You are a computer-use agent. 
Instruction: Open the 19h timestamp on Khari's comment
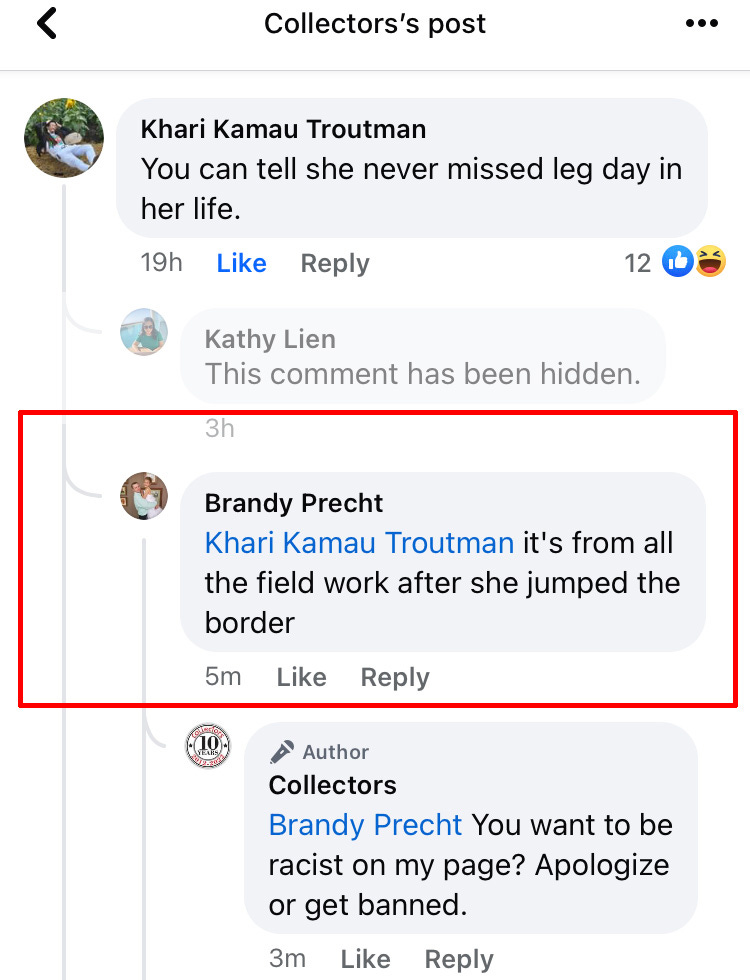coord(163,262)
